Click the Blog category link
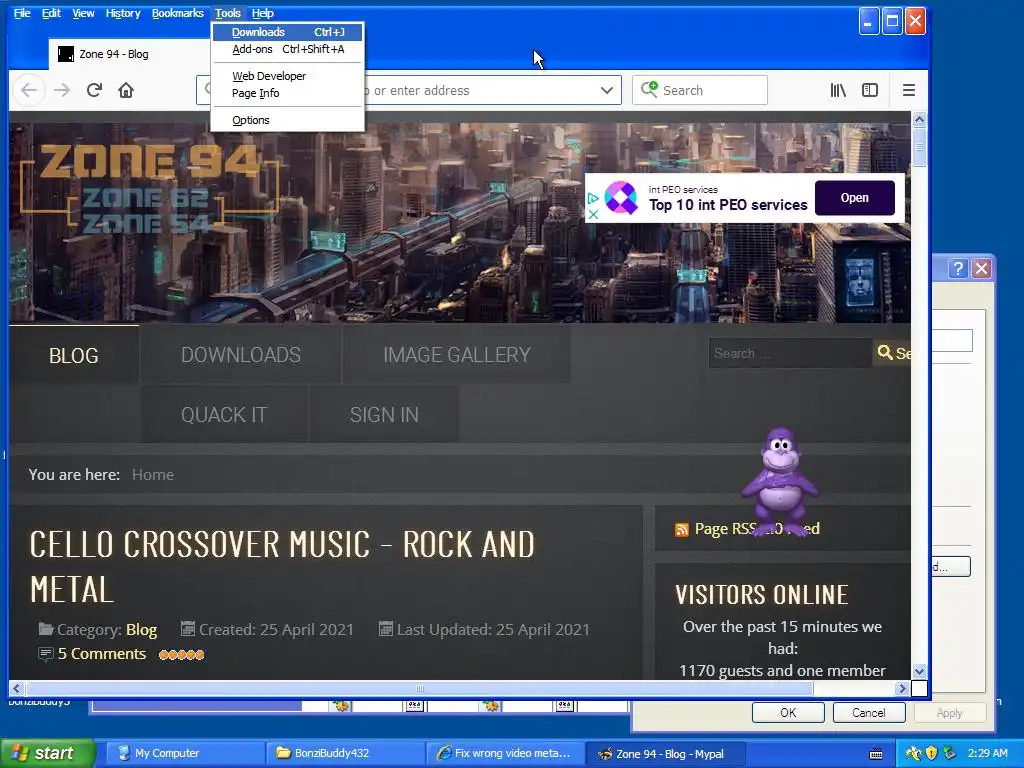This screenshot has width=1024, height=768. (141, 630)
